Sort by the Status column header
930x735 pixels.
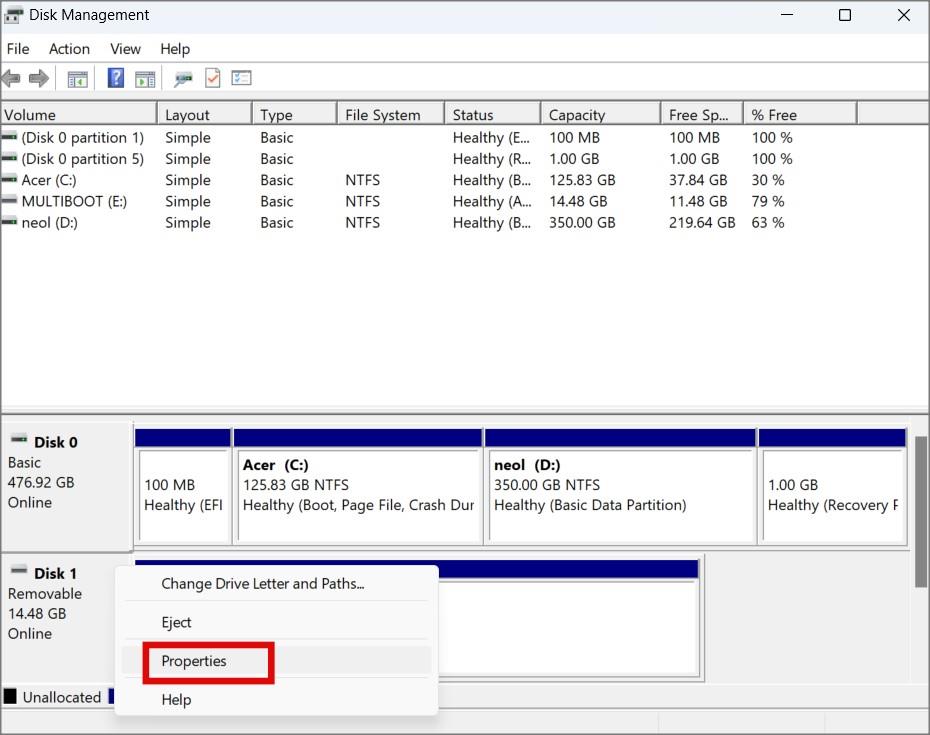coord(492,114)
